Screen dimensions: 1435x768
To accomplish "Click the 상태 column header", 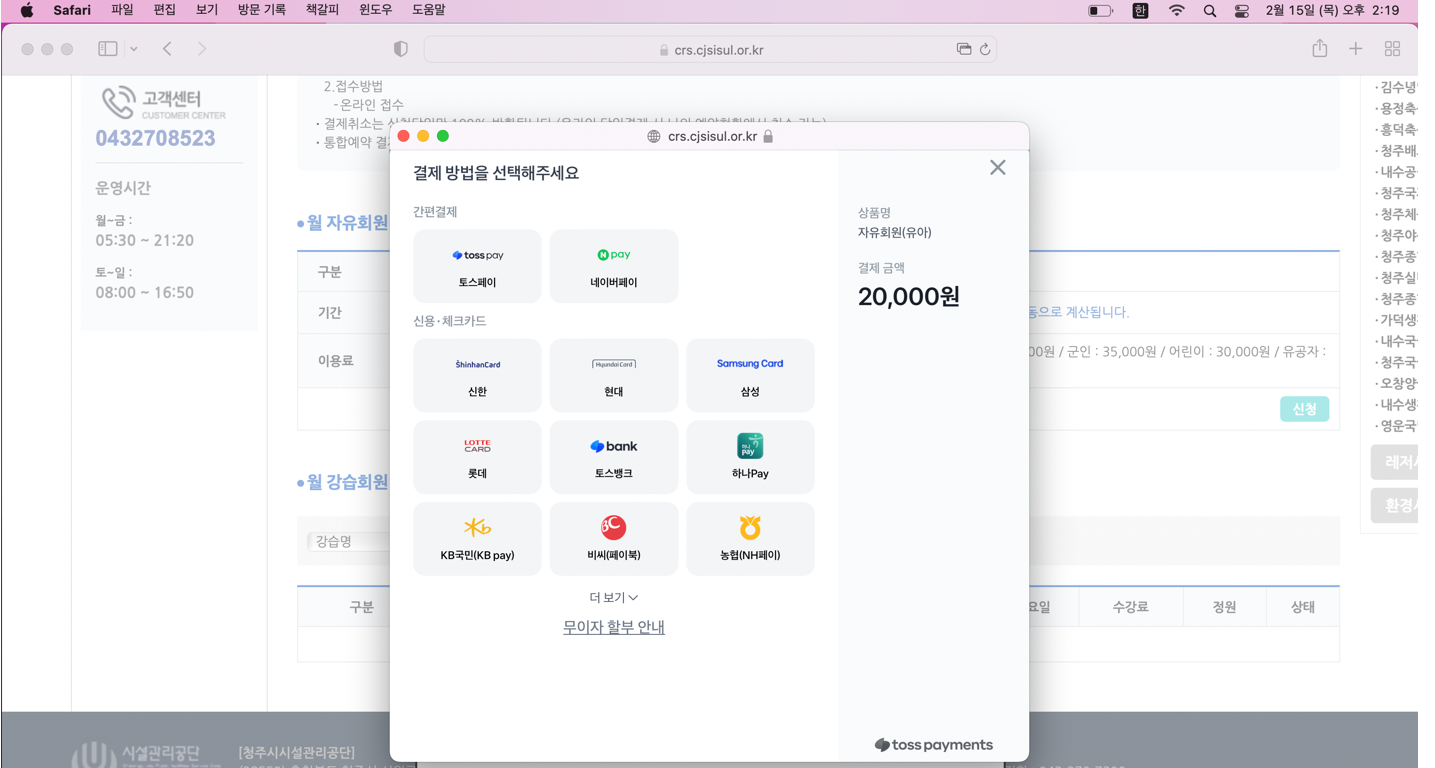I will [x=1302, y=607].
